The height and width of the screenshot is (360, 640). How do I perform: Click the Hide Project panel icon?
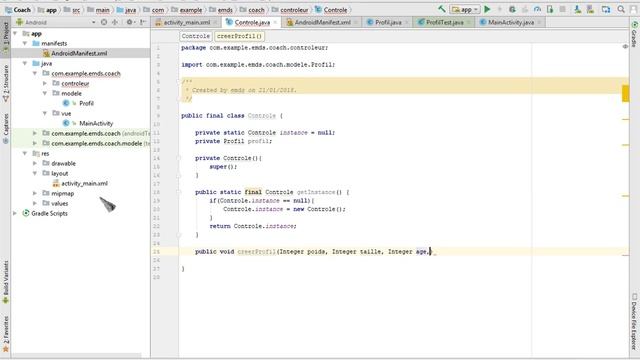[143, 22]
